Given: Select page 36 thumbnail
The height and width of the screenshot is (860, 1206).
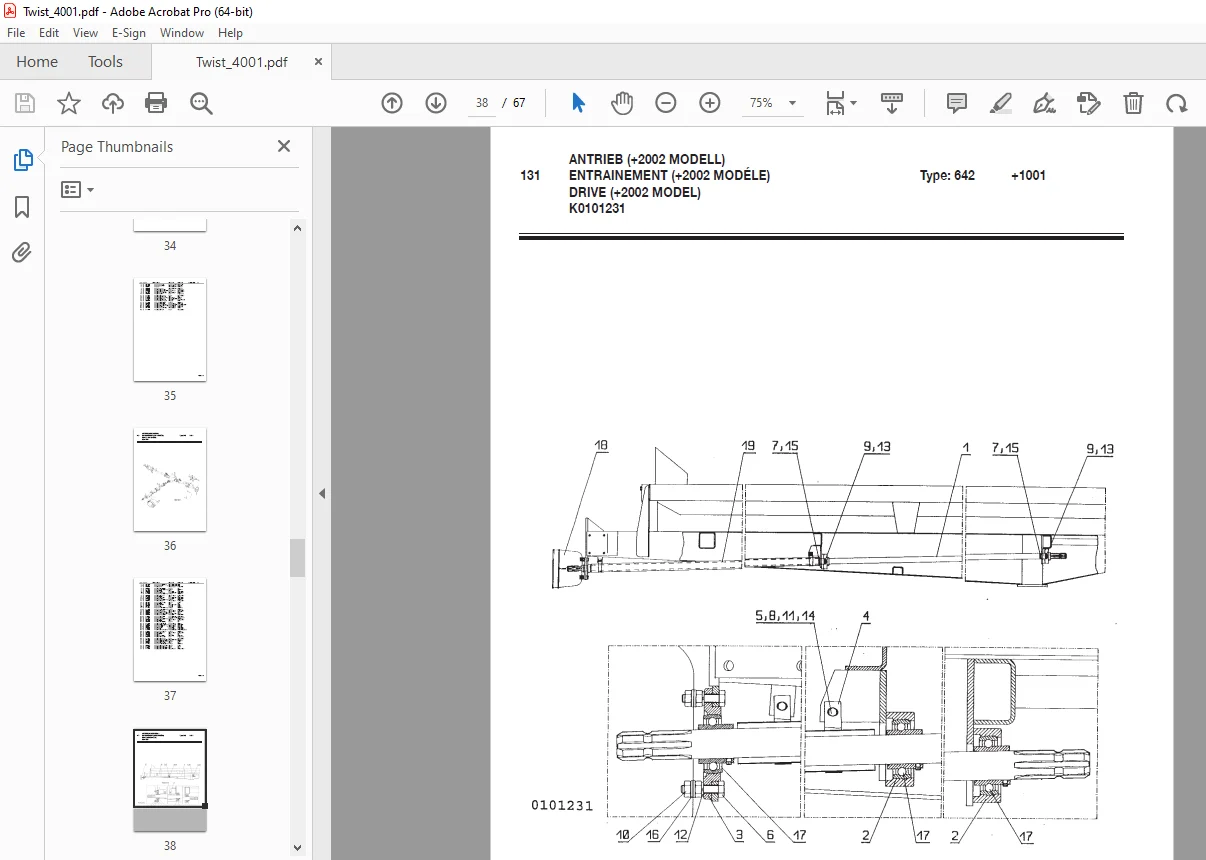Looking at the screenshot, I should [x=170, y=480].
